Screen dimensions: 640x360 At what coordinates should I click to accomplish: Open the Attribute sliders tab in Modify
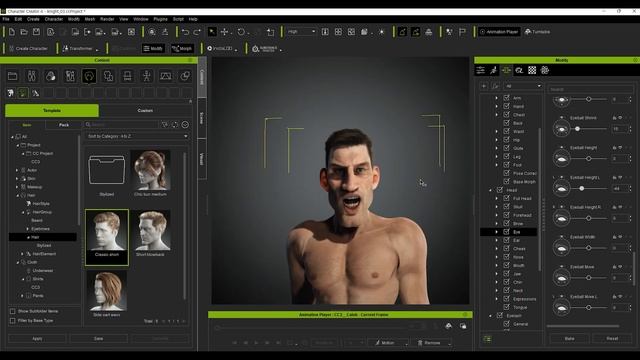(x=481, y=70)
